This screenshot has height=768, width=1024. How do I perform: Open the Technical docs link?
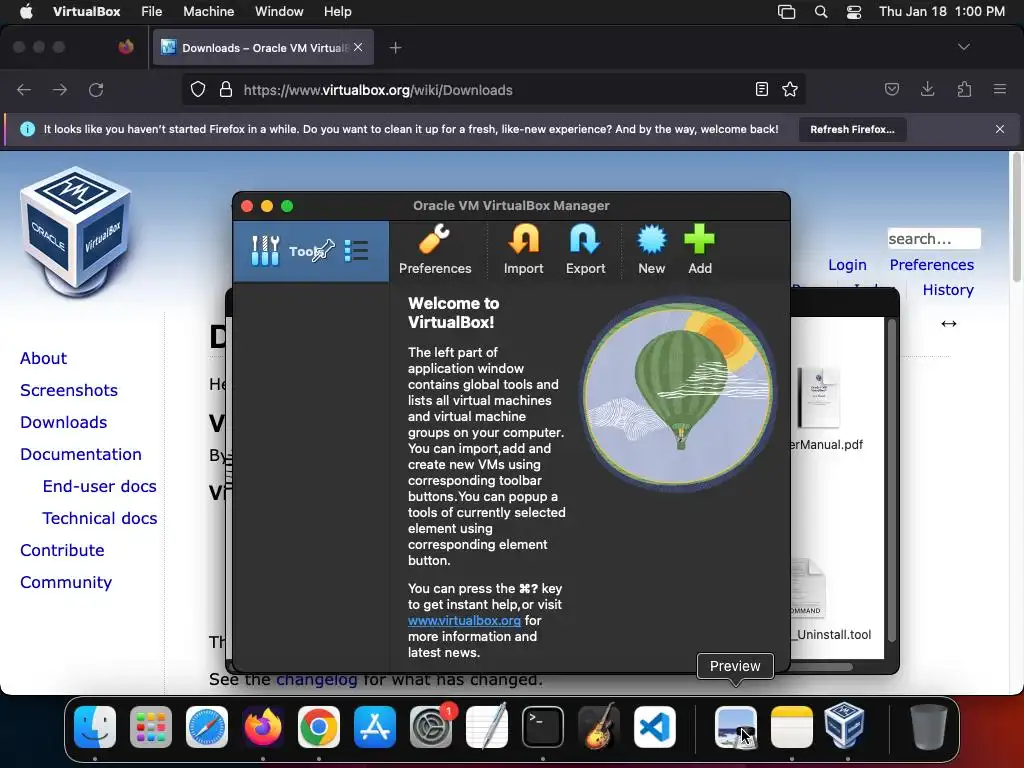tap(99, 518)
